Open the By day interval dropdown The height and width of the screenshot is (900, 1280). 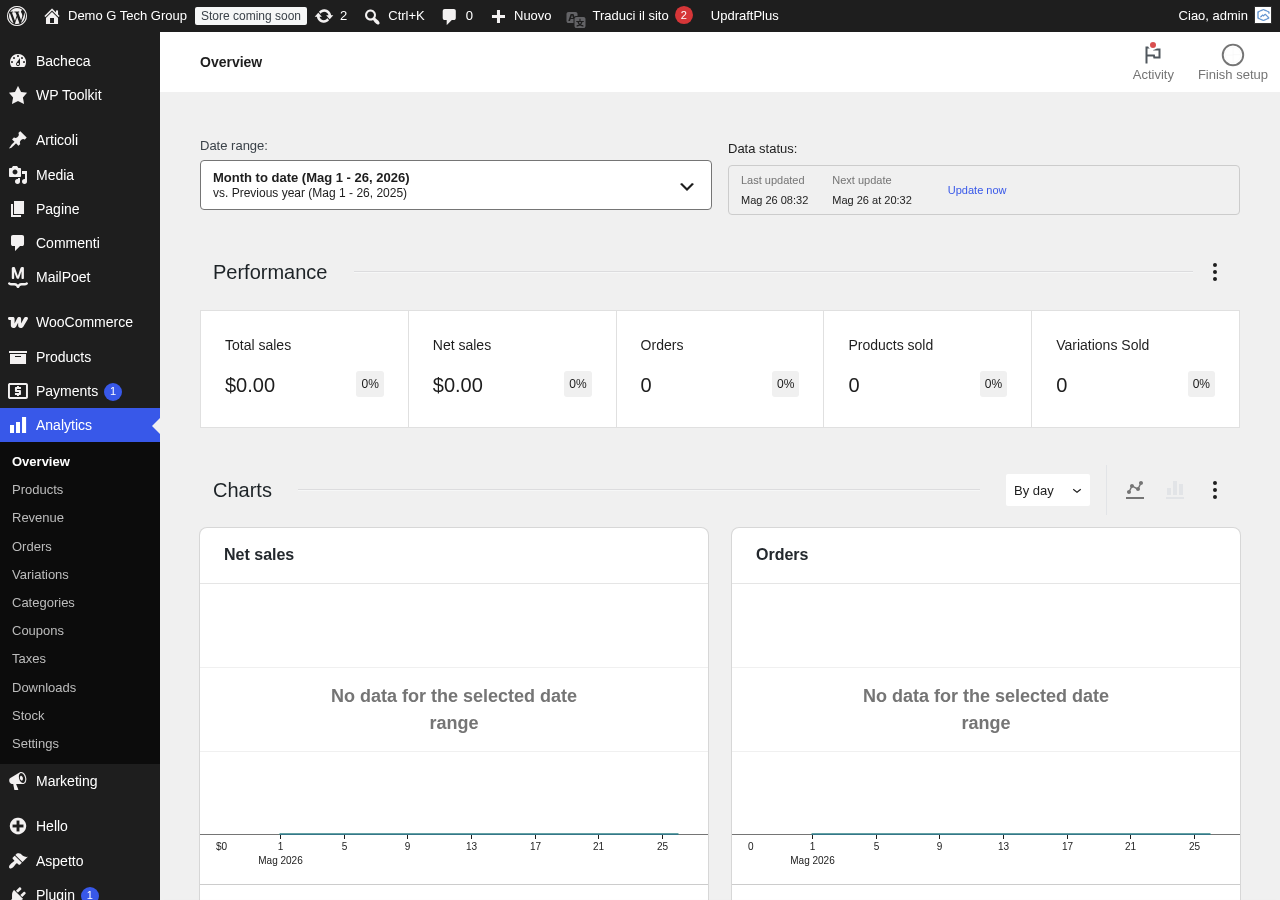[1048, 490]
